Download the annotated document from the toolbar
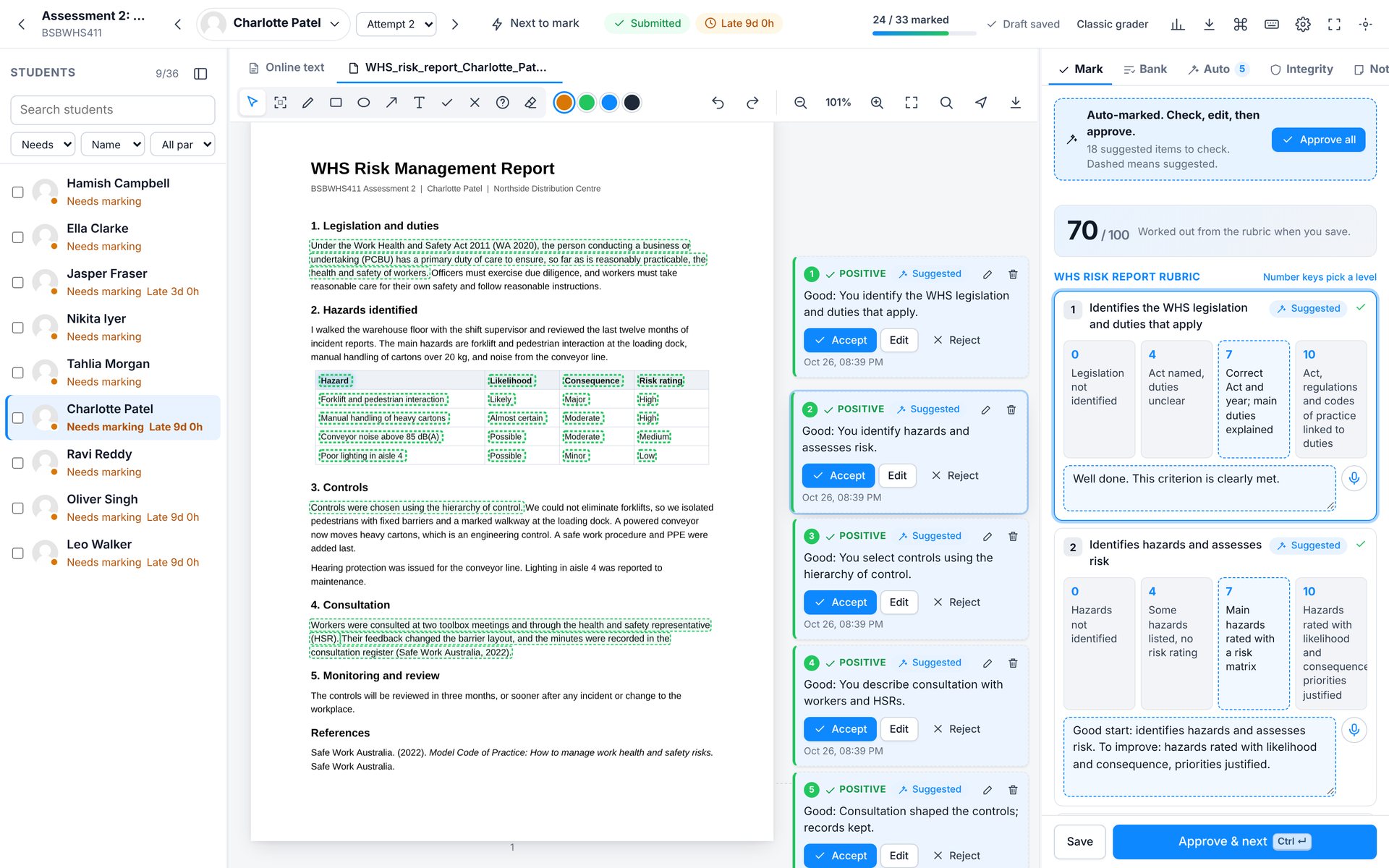 (x=1016, y=103)
